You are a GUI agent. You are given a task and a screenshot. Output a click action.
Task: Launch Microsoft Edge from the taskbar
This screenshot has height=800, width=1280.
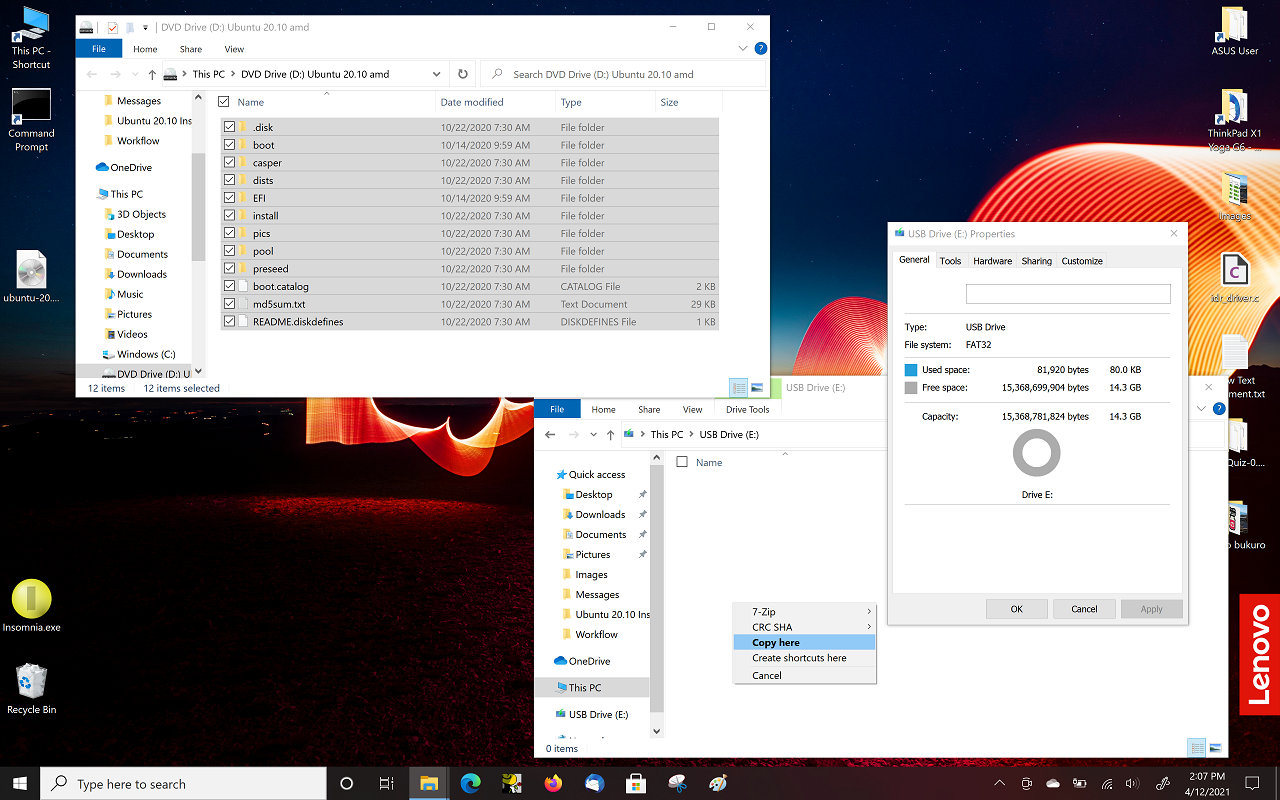click(470, 783)
